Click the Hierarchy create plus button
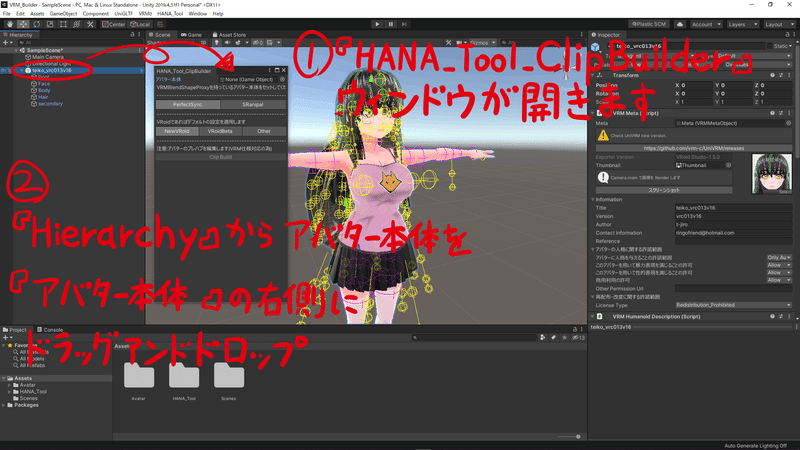Viewport: 800px width, 450px height. point(7,43)
